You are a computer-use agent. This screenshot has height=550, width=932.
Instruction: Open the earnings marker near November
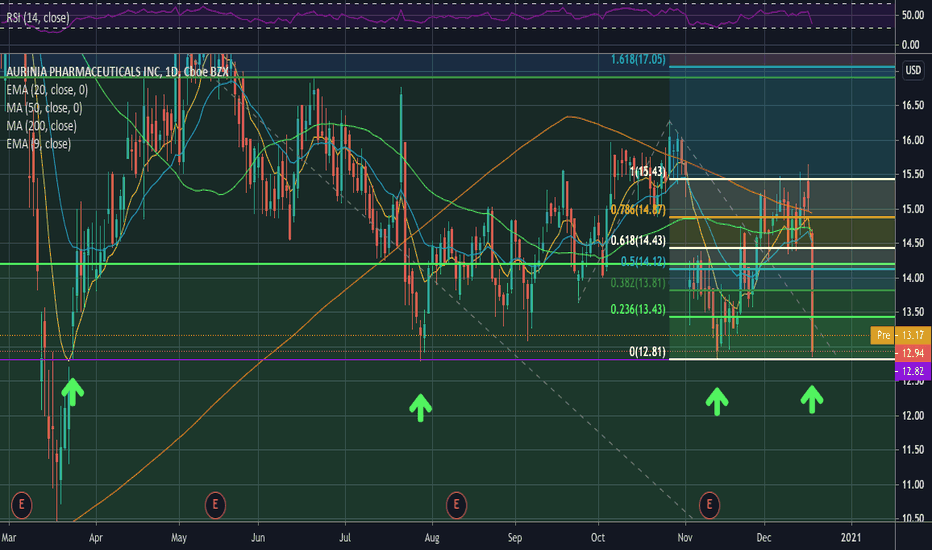(x=709, y=505)
